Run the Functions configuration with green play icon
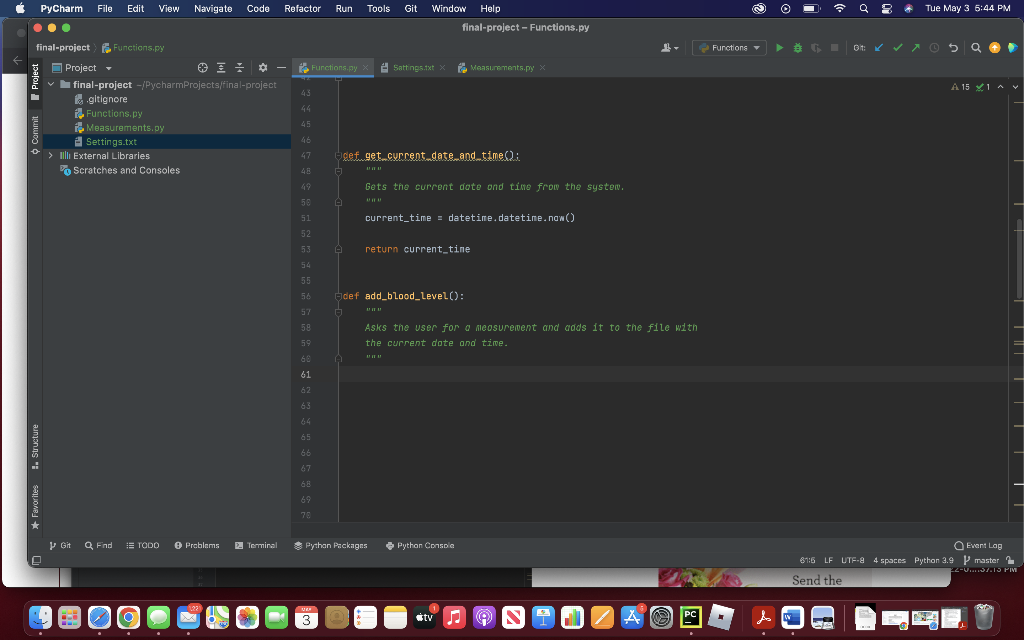The width and height of the screenshot is (1024, 640). tap(780, 47)
